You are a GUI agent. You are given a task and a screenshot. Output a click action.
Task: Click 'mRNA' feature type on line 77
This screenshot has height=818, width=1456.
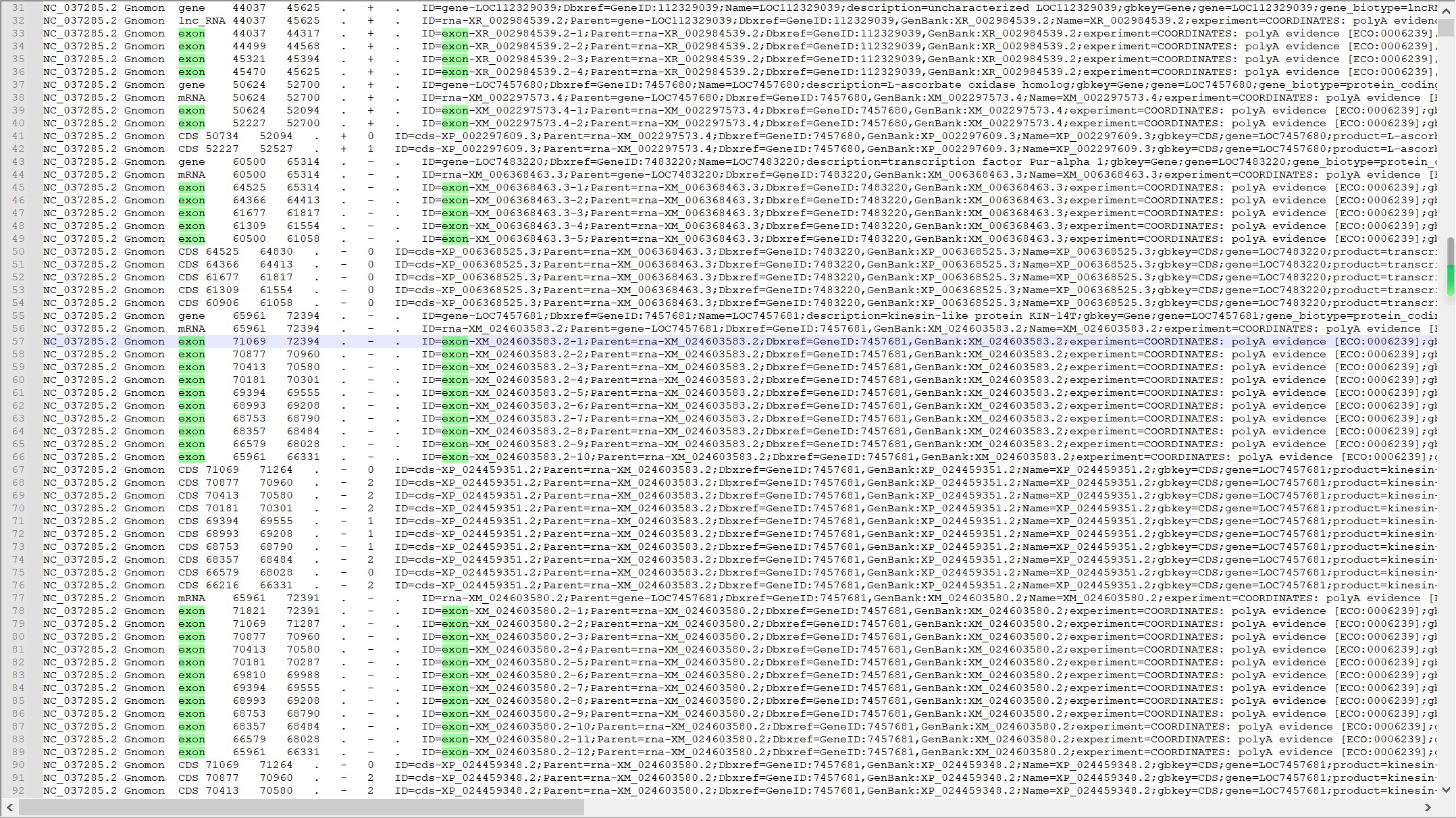click(192, 598)
